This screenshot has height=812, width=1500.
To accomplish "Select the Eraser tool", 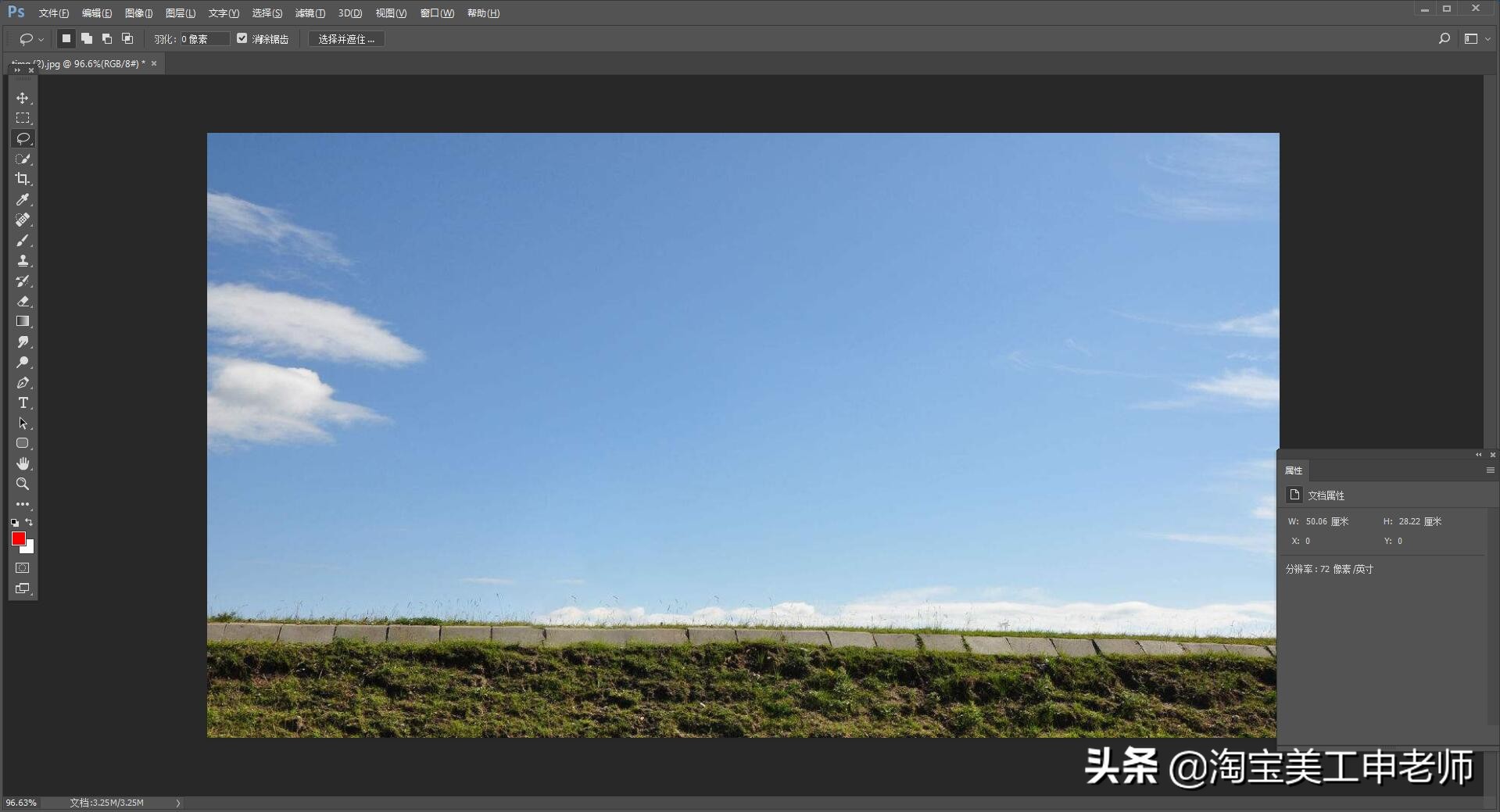I will tap(23, 301).
